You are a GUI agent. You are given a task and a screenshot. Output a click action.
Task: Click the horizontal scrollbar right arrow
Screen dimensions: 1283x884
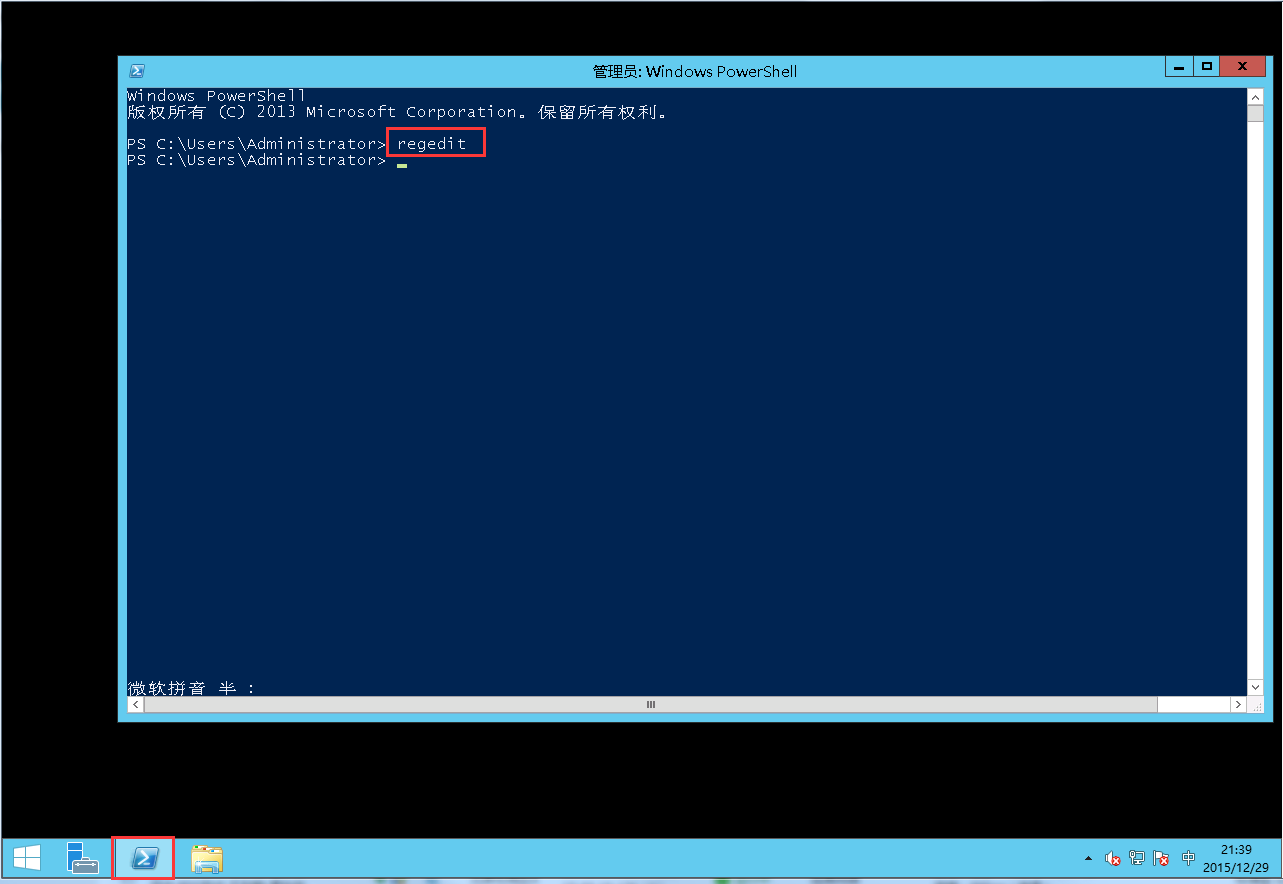coord(1238,705)
